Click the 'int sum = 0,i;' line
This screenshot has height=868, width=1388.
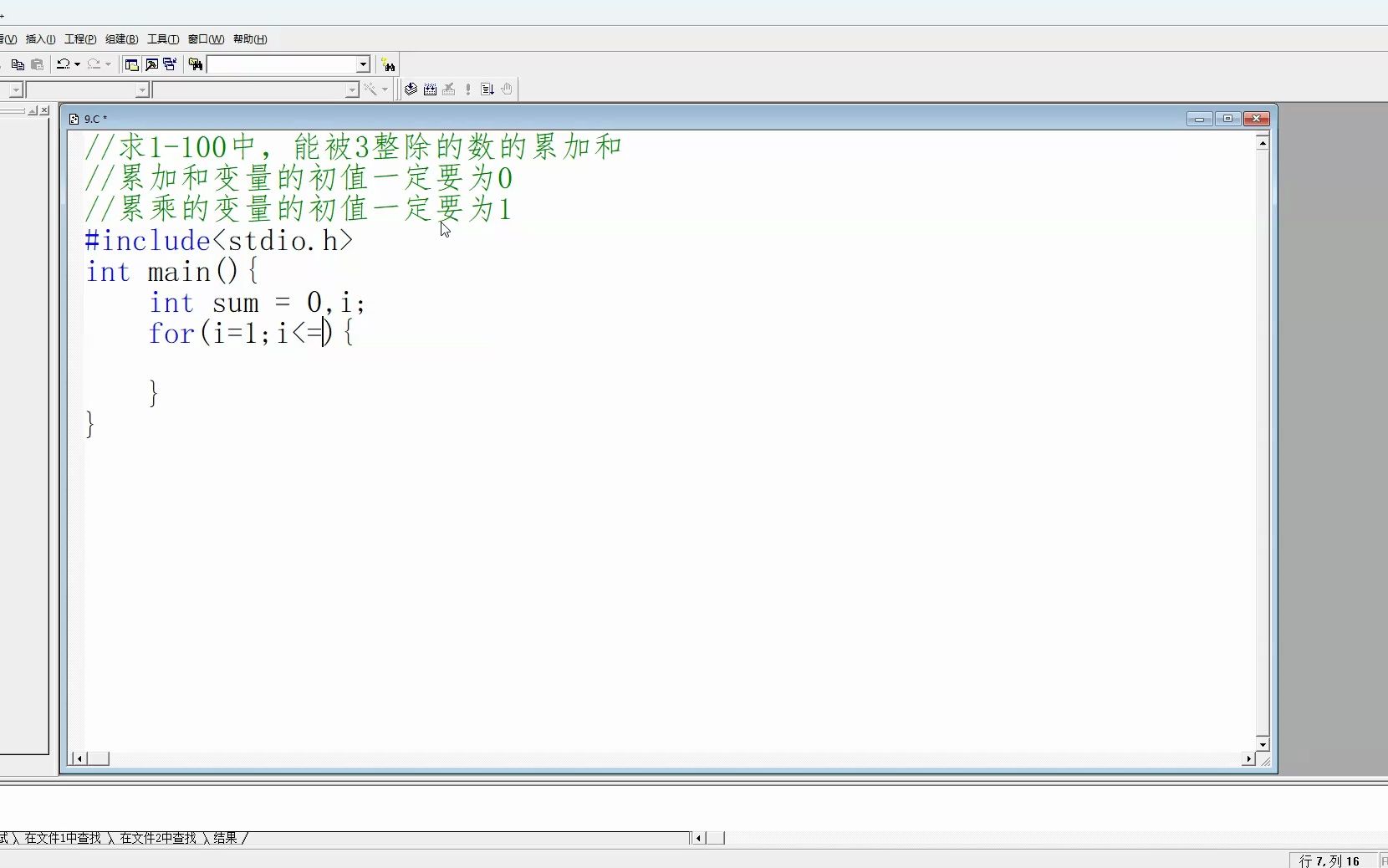point(258,303)
